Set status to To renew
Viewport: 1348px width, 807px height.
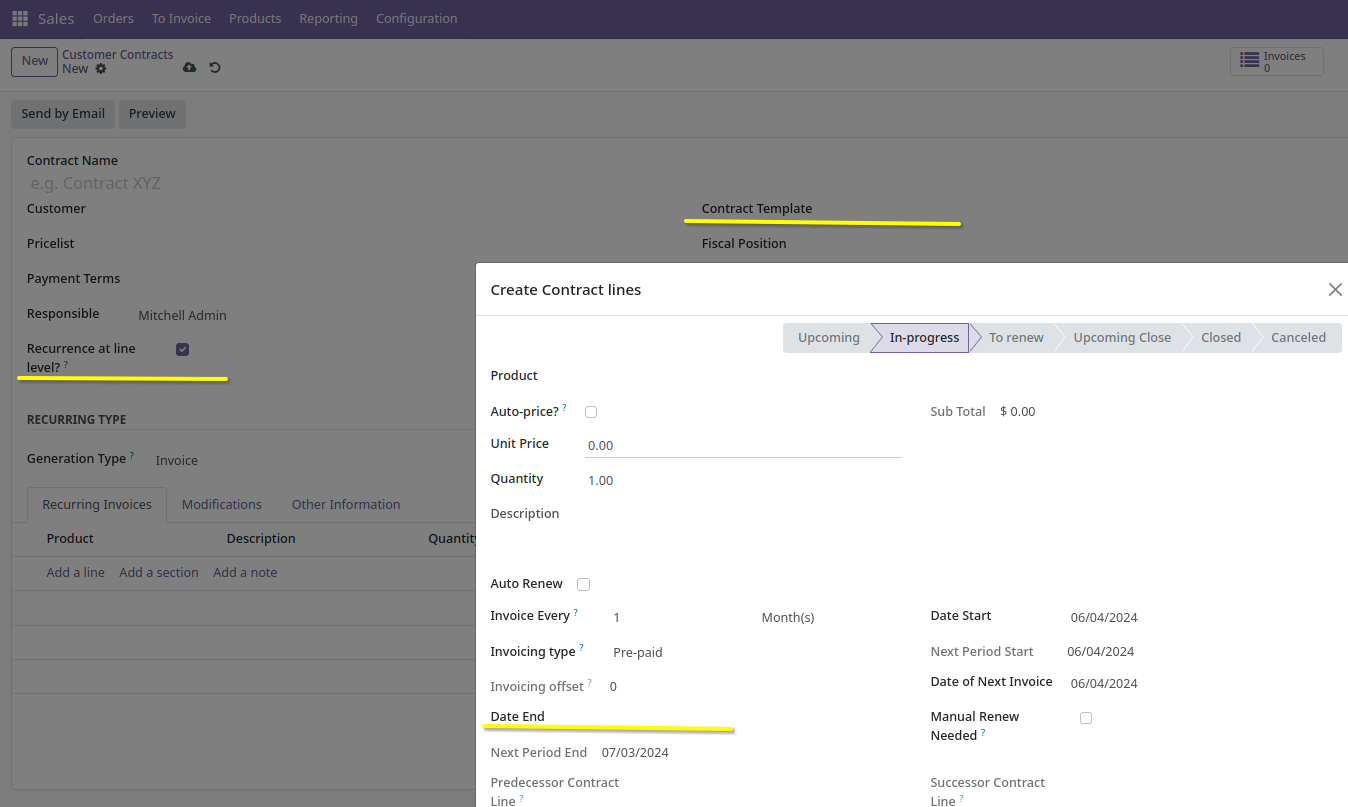click(x=1015, y=338)
